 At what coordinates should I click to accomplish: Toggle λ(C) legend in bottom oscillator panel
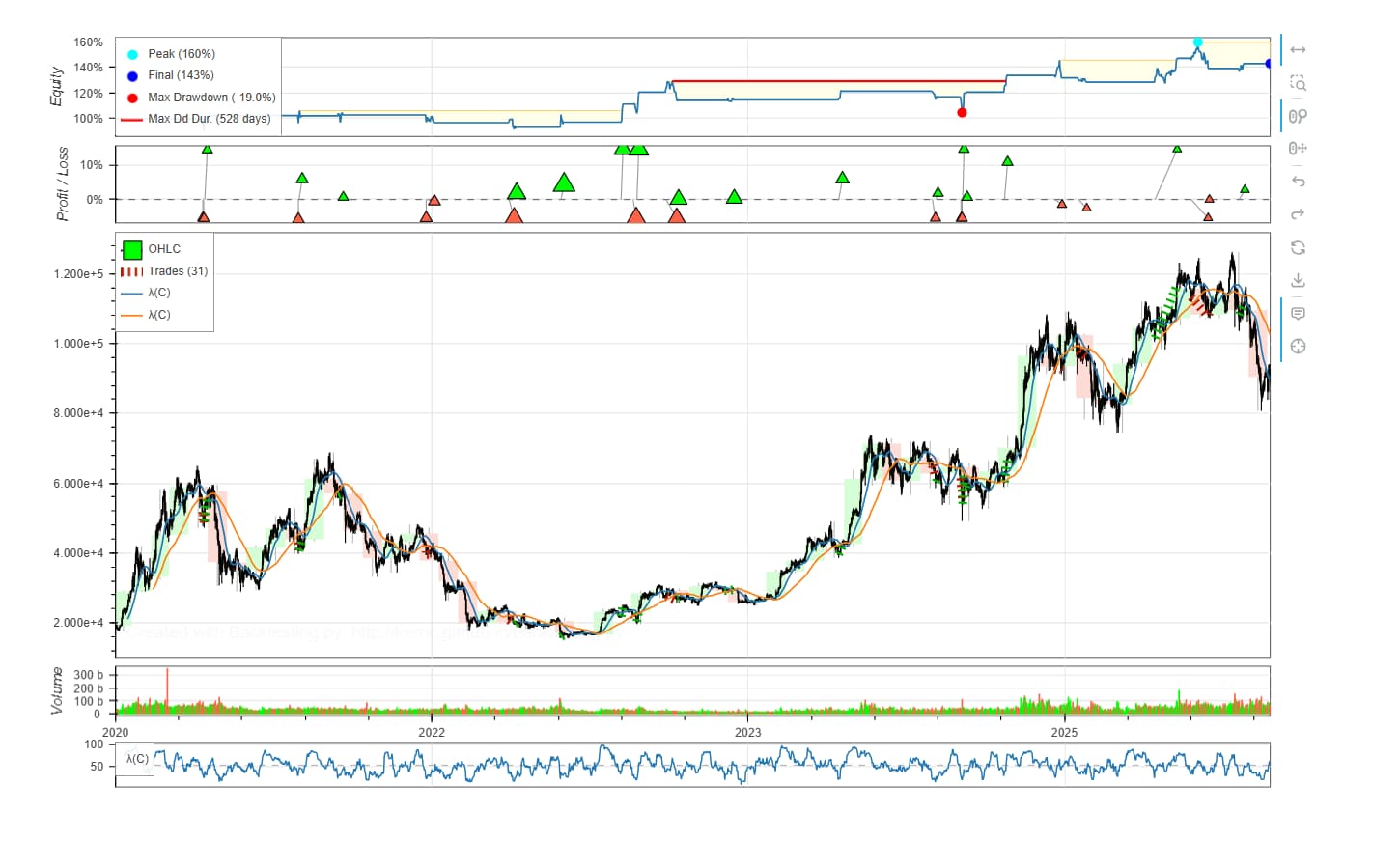137,759
